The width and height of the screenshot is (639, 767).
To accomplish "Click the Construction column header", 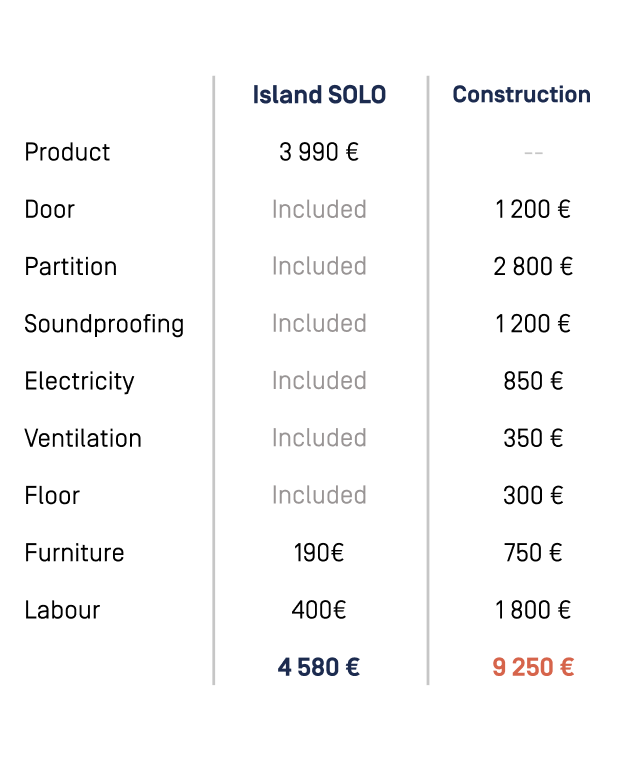I will pyautogui.click(x=521, y=95).
